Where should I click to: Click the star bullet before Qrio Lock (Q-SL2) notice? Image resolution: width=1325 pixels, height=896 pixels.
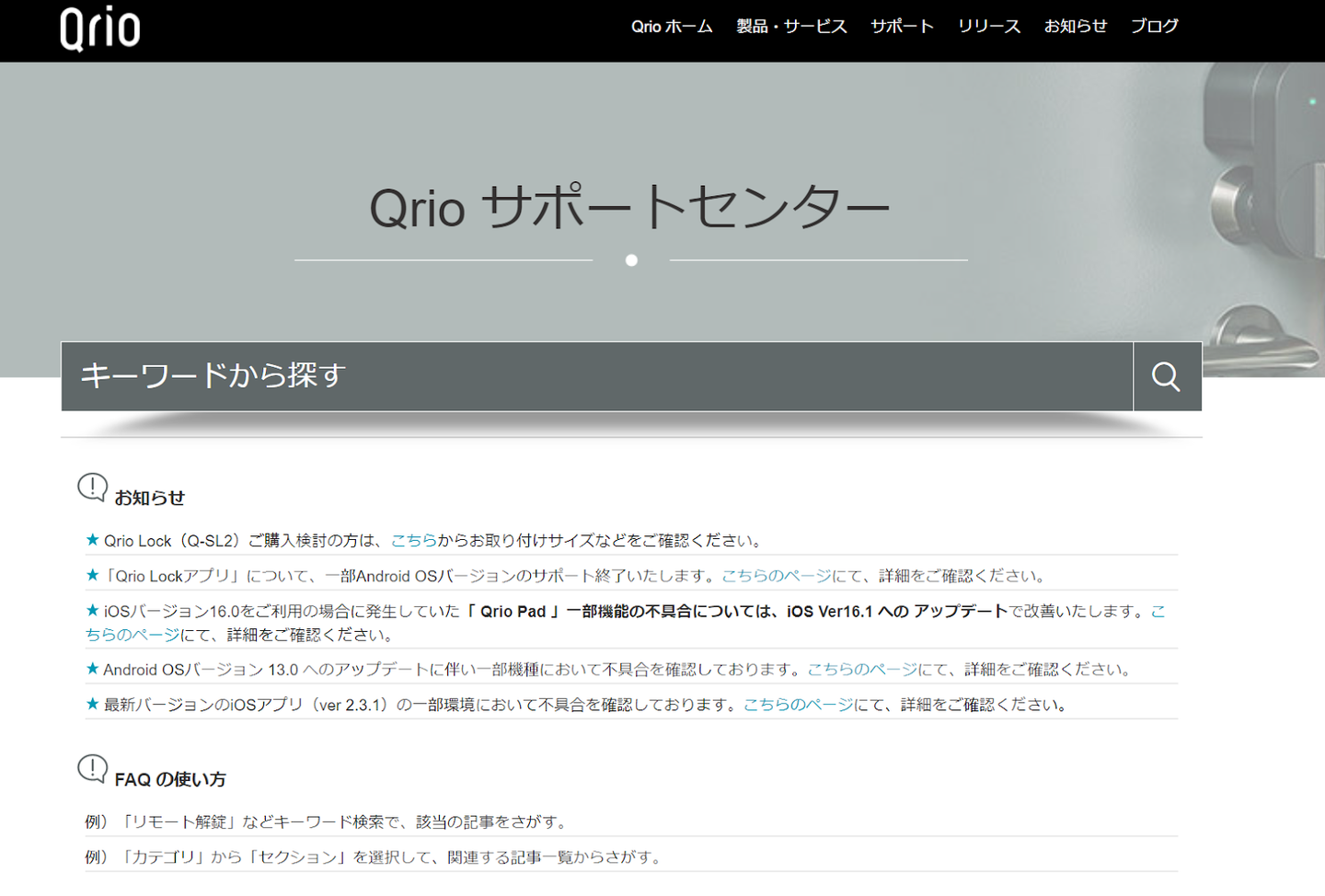click(x=92, y=540)
